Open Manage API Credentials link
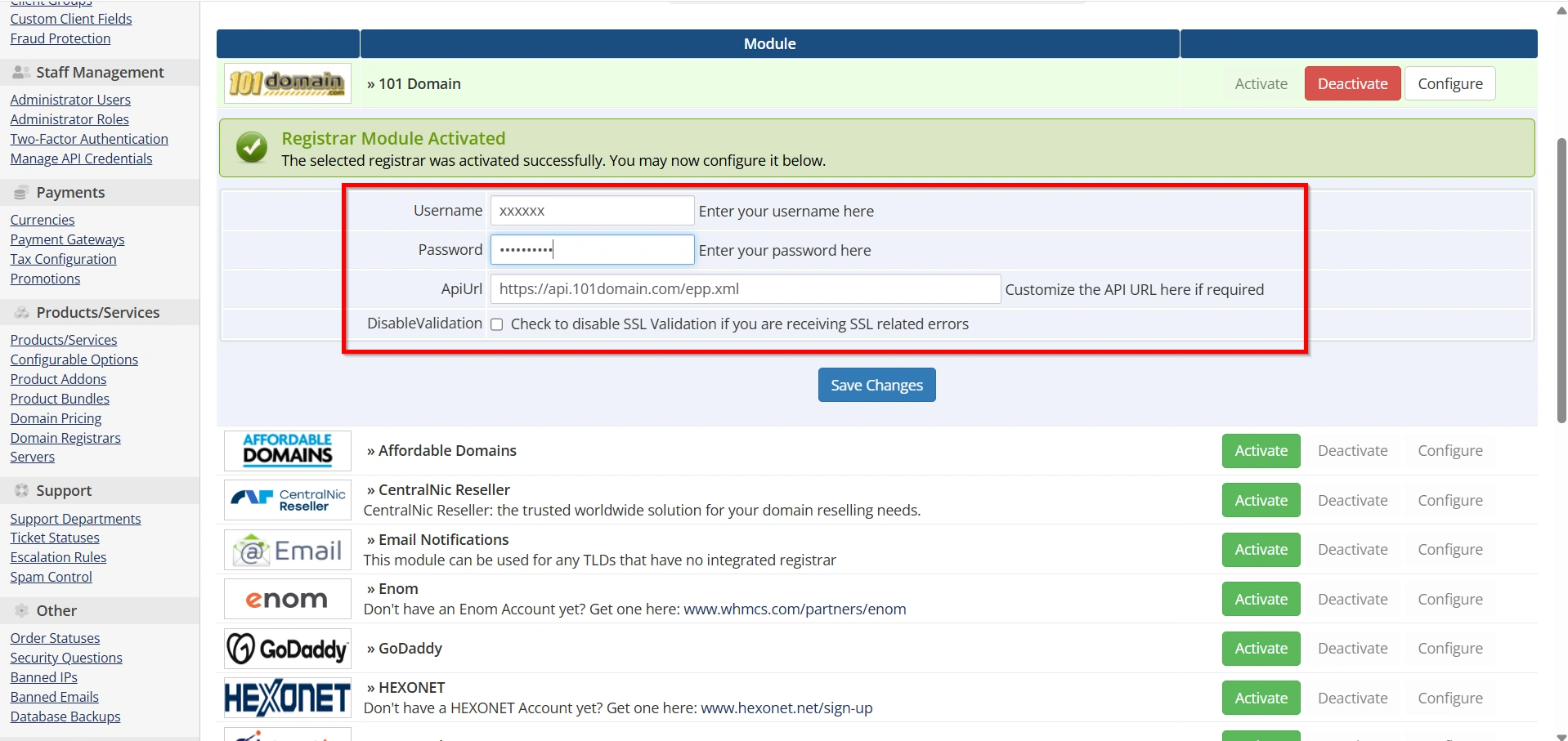 click(81, 158)
